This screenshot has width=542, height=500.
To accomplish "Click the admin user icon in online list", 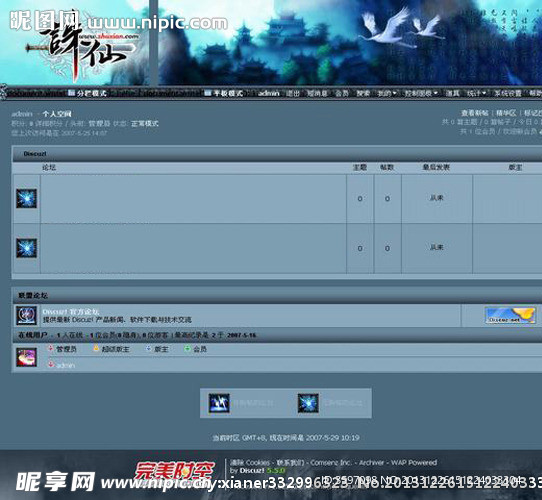I will click(51, 364).
